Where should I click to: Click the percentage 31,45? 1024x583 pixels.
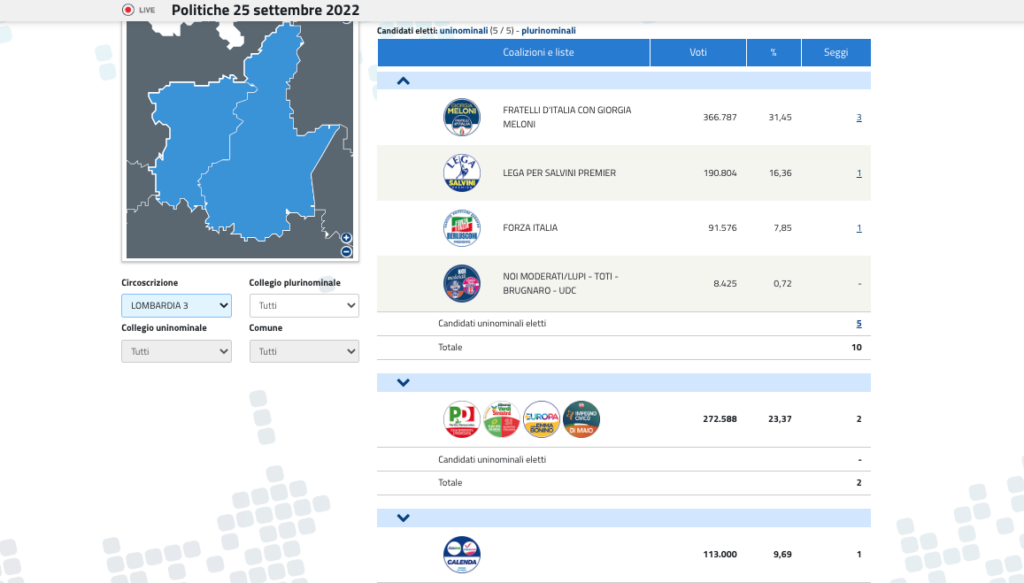[780, 118]
